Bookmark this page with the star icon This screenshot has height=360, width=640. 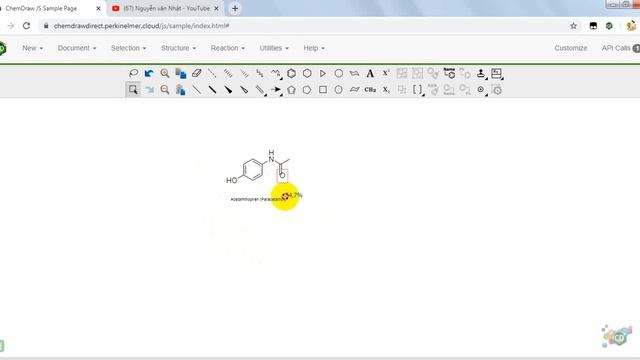(x=573, y=26)
